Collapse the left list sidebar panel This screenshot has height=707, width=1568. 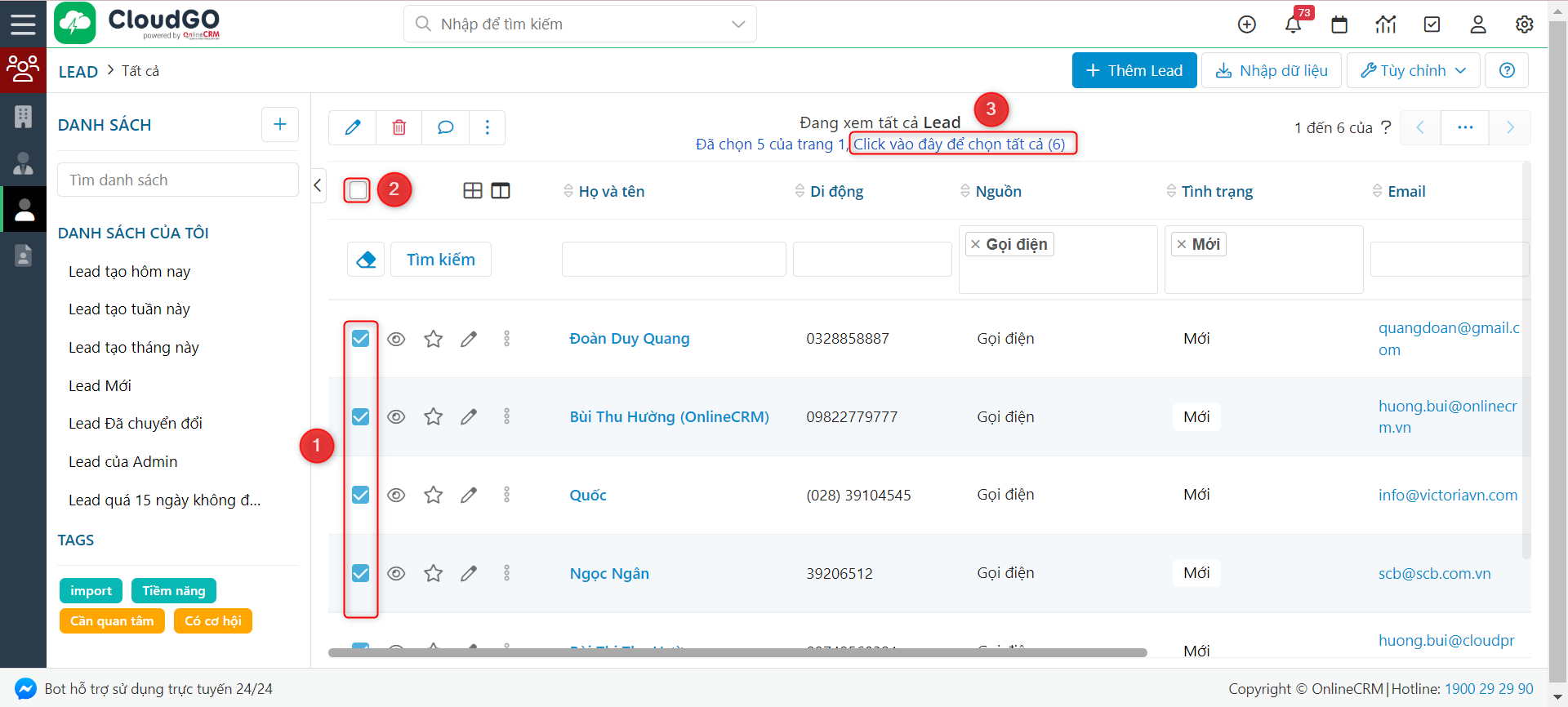click(x=318, y=185)
